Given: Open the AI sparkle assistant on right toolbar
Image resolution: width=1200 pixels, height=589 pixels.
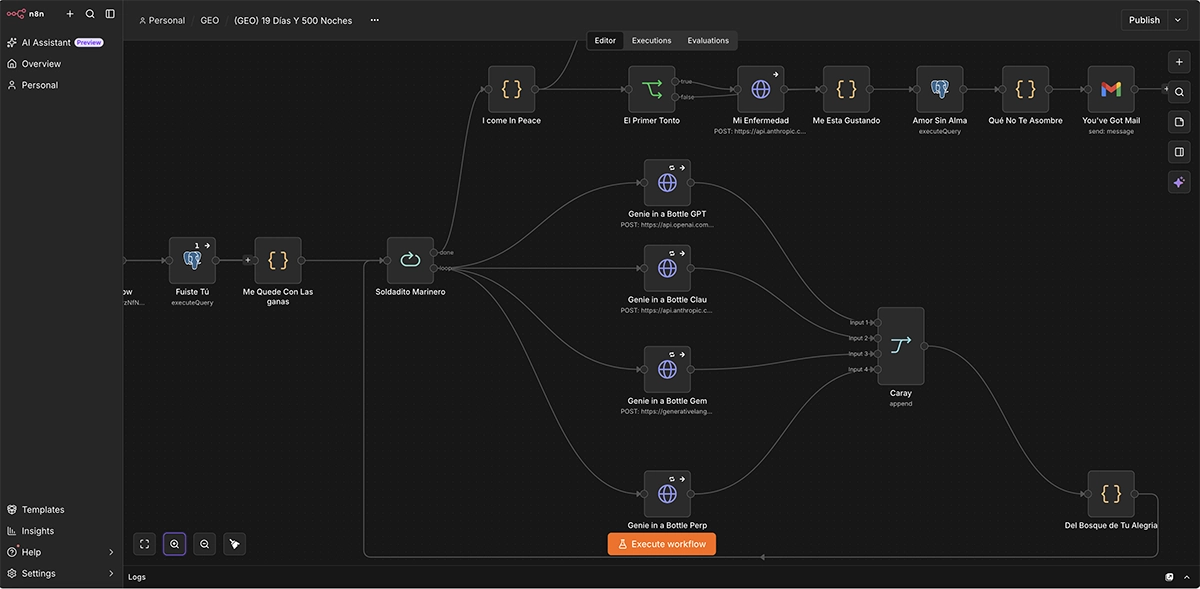Looking at the screenshot, I should [x=1179, y=182].
